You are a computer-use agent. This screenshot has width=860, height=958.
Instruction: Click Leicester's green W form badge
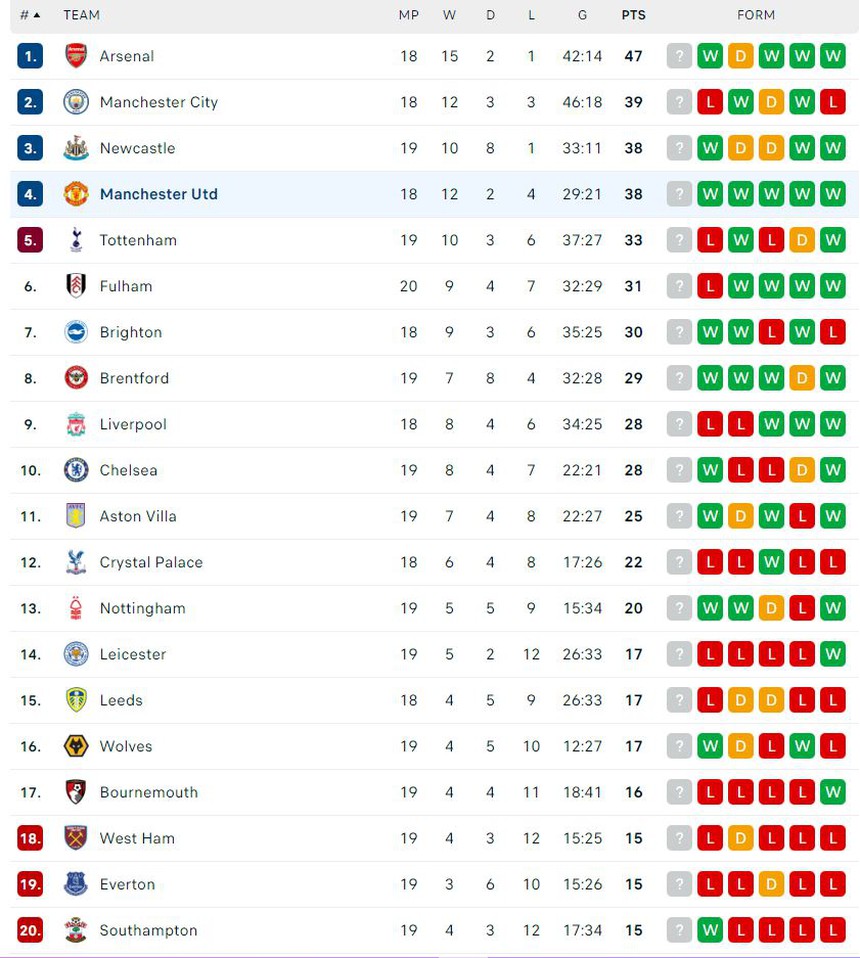pyautogui.click(x=833, y=654)
